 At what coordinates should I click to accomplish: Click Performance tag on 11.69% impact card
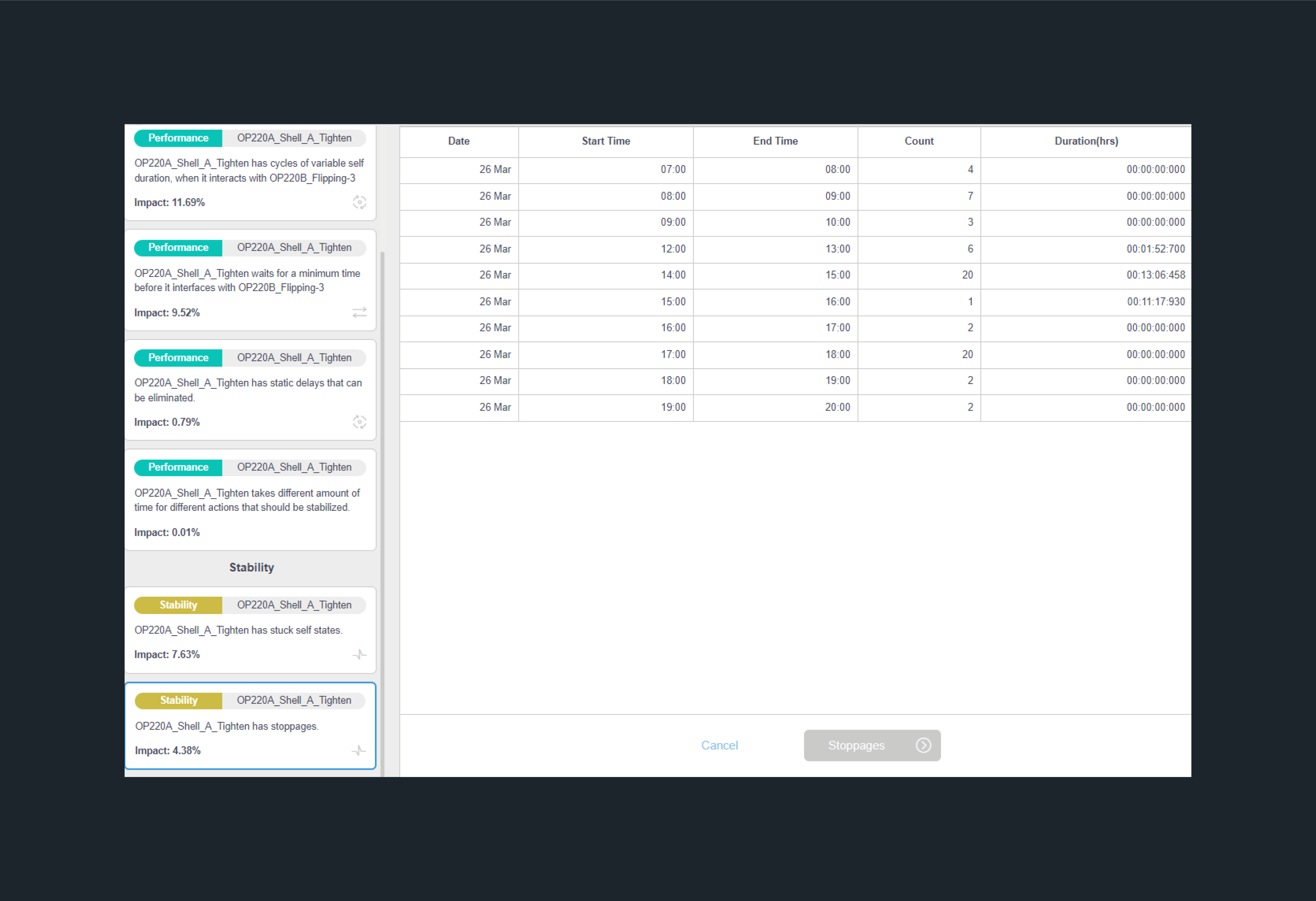[179, 138]
